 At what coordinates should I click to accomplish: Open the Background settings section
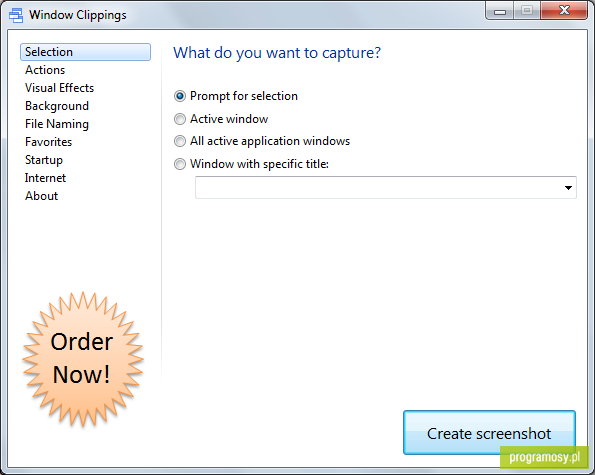click(x=57, y=106)
